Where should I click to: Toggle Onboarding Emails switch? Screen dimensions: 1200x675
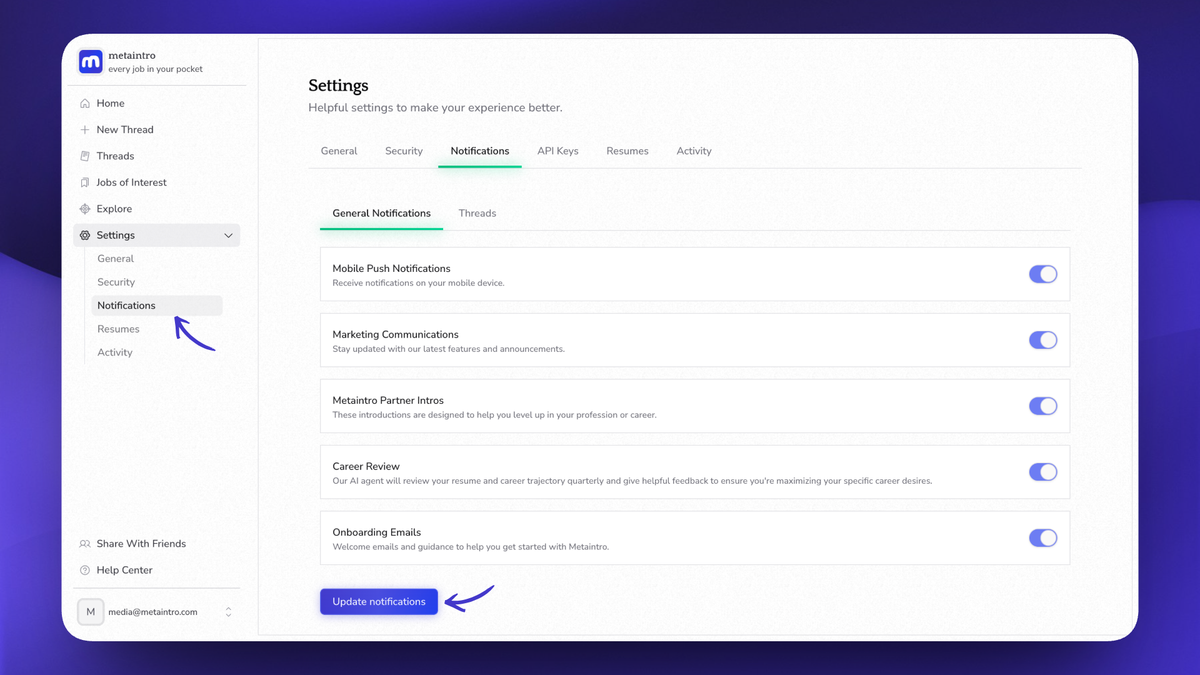click(x=1043, y=538)
